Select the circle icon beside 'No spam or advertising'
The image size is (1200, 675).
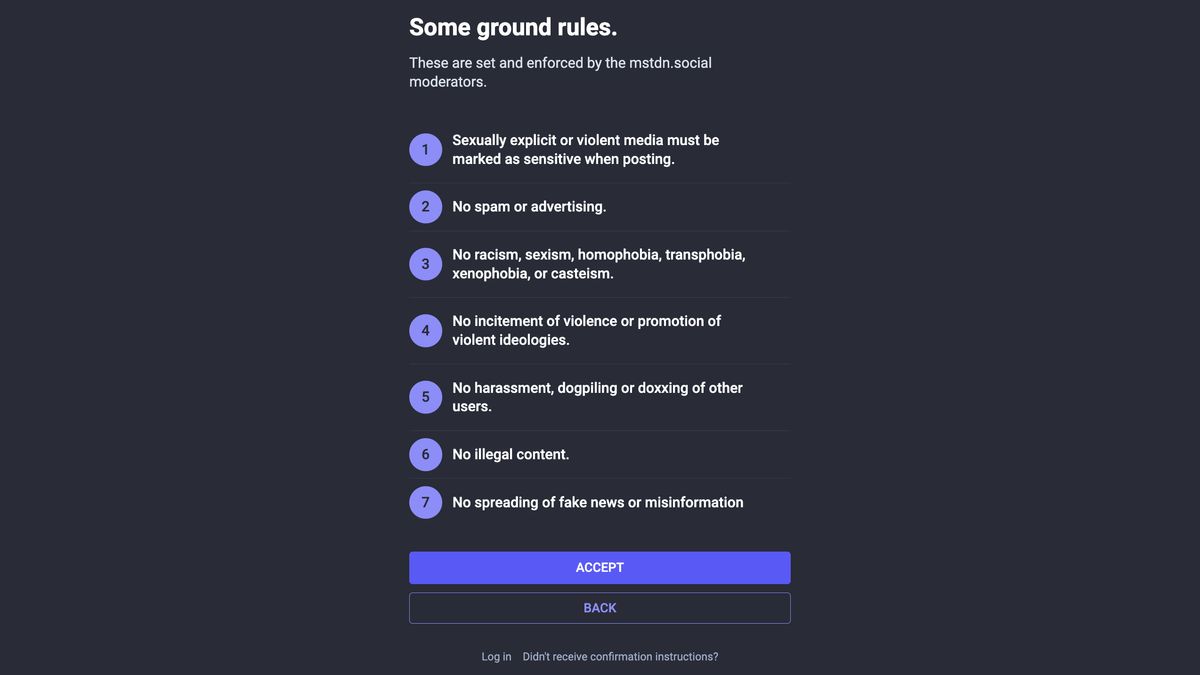[x=425, y=206]
